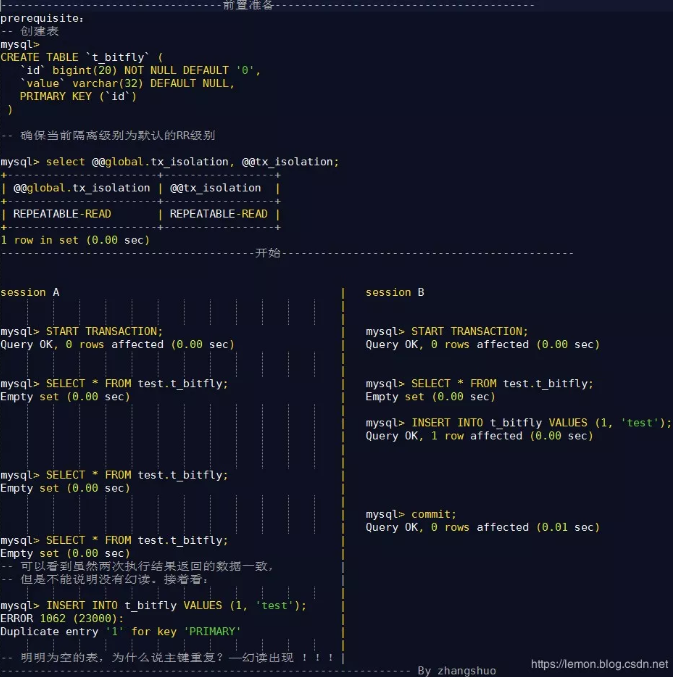Screen dimensions: 673x677
Task: Click "START TRANSACTION;" in session B
Action: 469,332
